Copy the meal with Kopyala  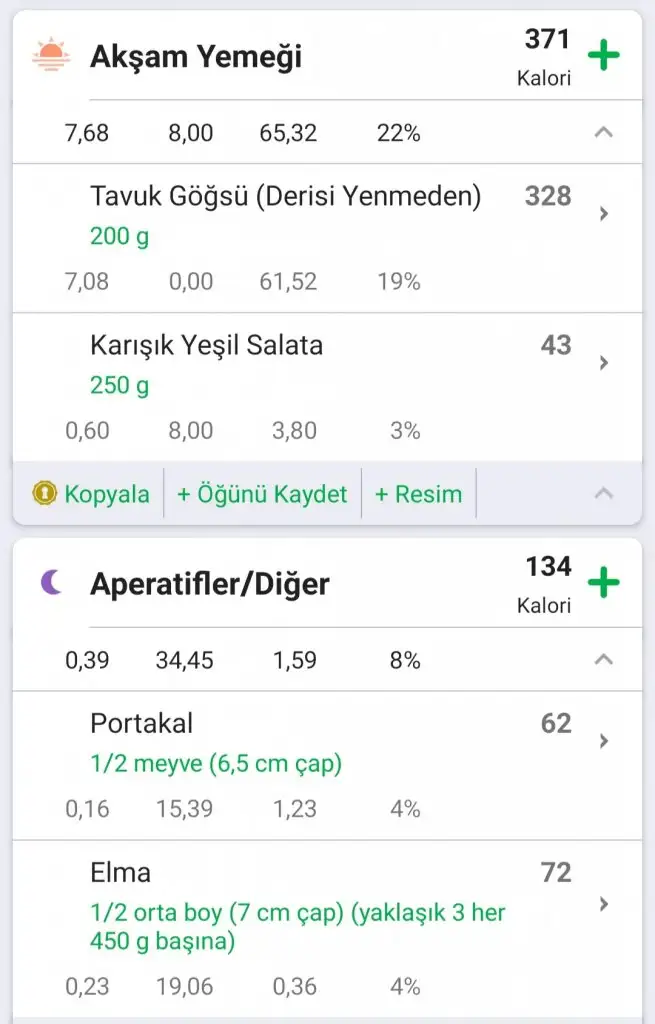106,494
